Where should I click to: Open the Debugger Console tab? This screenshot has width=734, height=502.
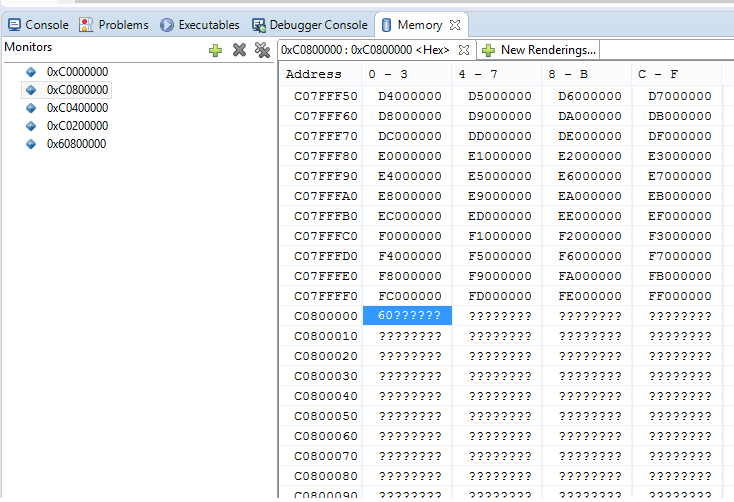[x=309, y=25]
